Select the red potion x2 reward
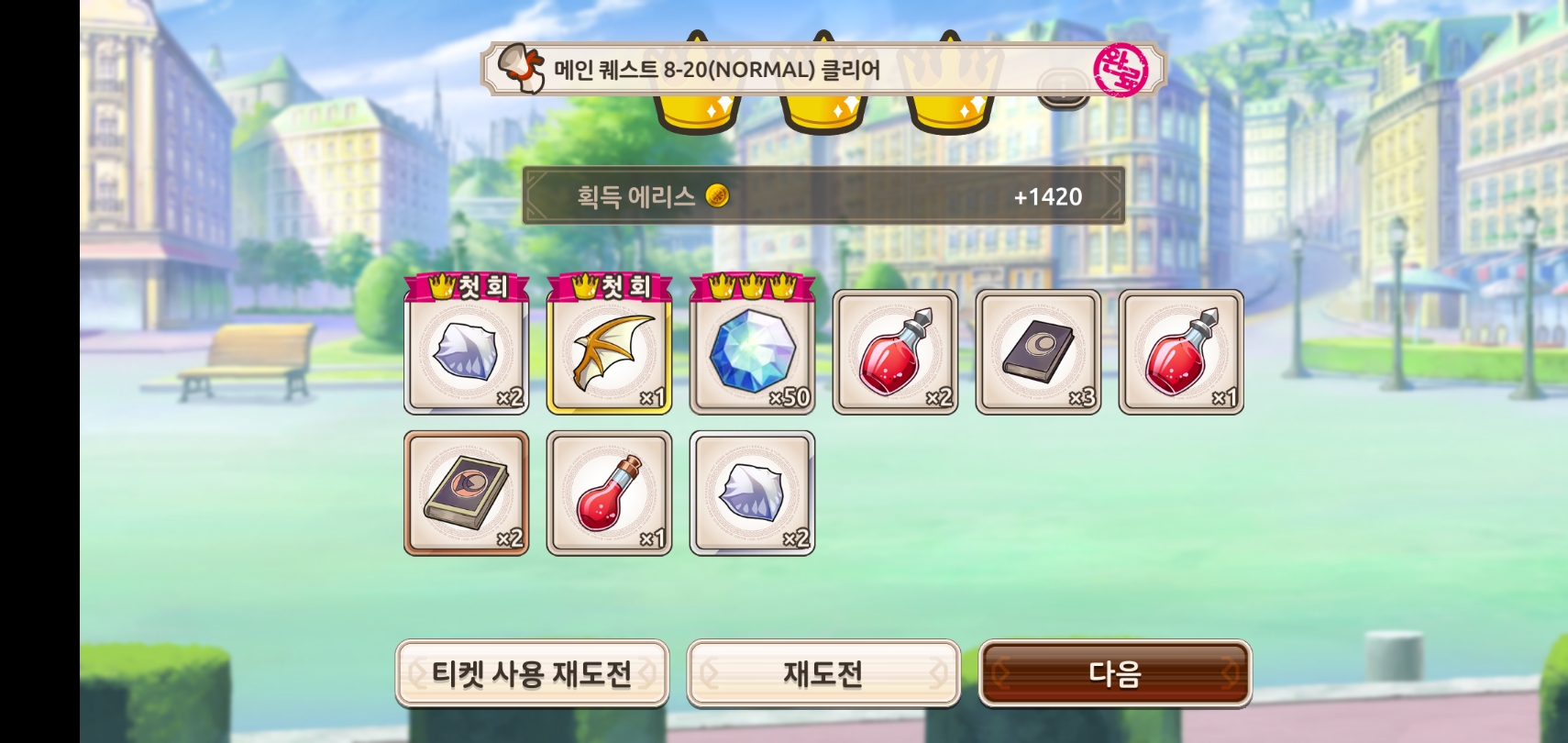The width and height of the screenshot is (1568, 743). pos(896,353)
